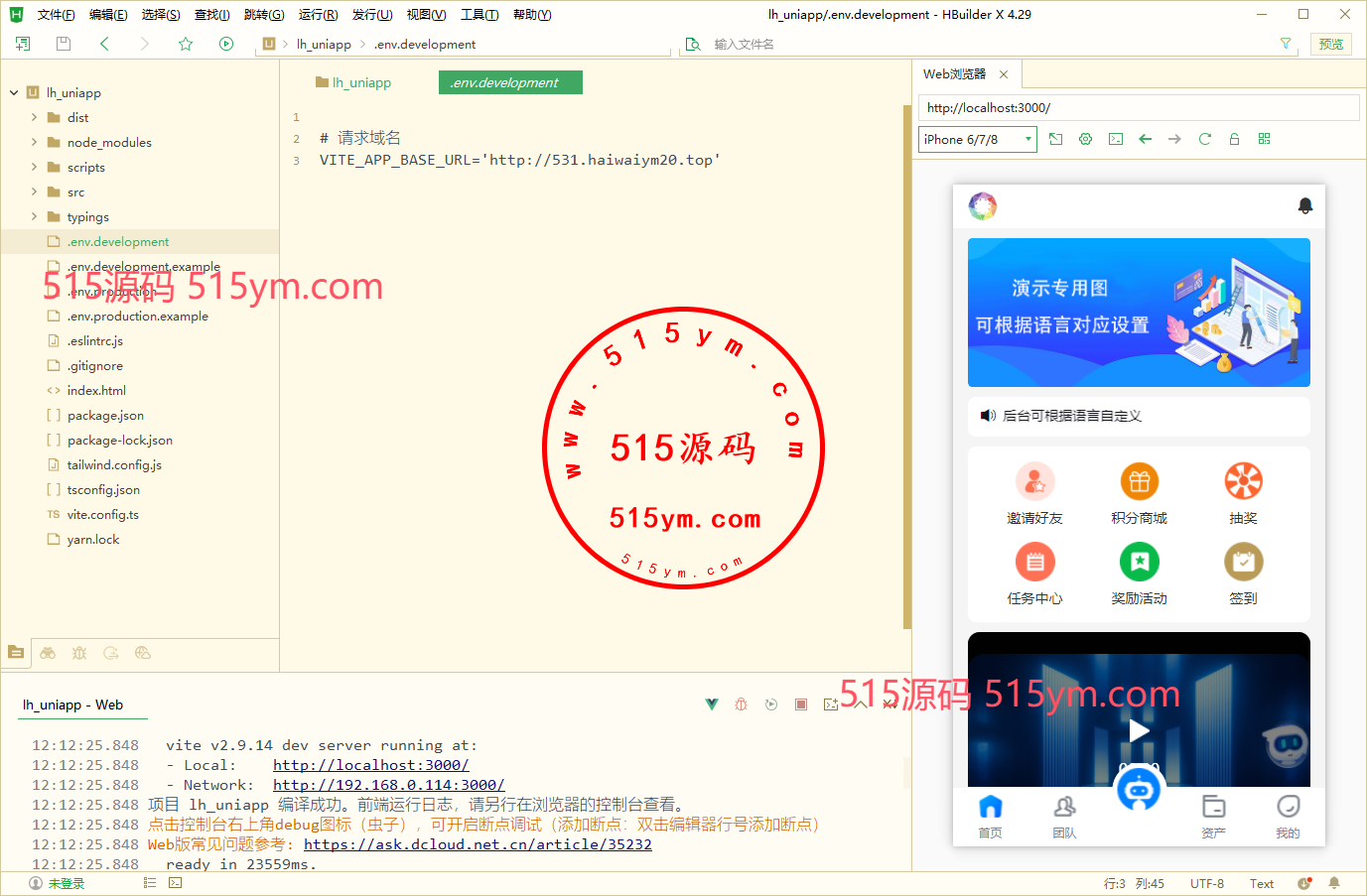
Task: Play the video in the app preview
Action: point(1139,731)
